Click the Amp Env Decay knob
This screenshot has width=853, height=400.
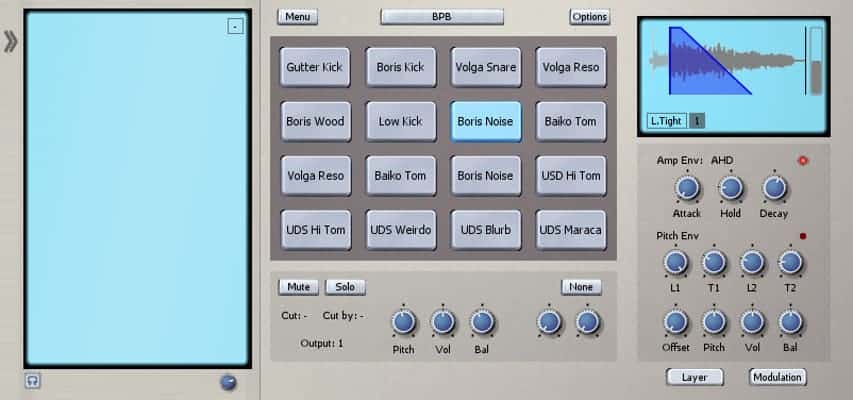(x=773, y=188)
